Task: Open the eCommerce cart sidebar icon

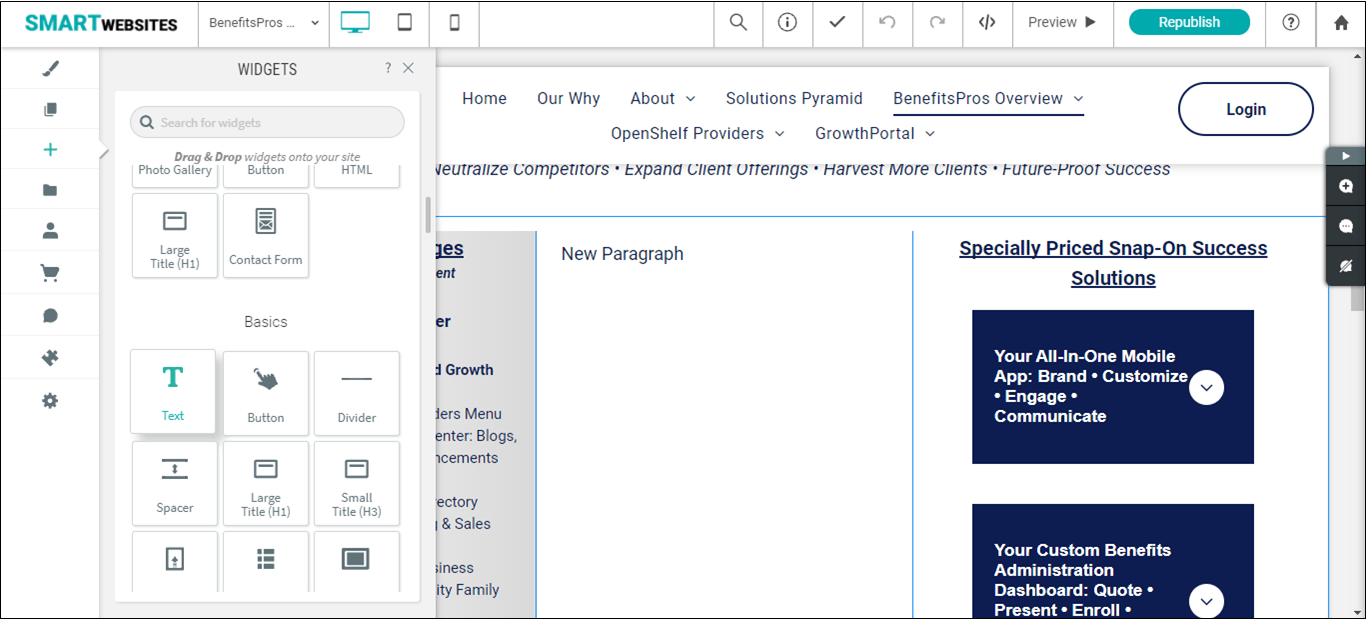Action: click(50, 272)
